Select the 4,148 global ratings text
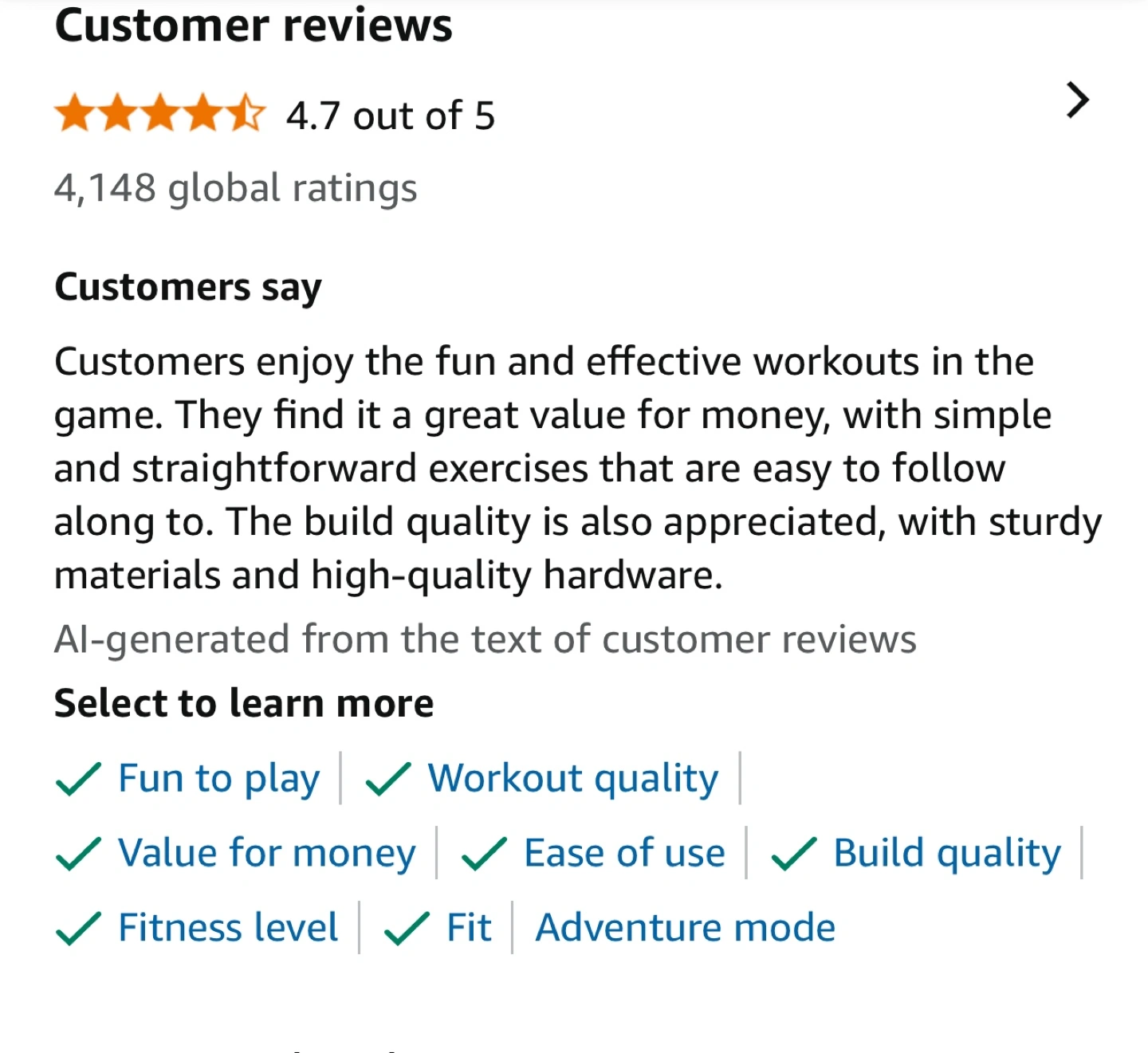This screenshot has width=1148, height=1053. (x=236, y=189)
